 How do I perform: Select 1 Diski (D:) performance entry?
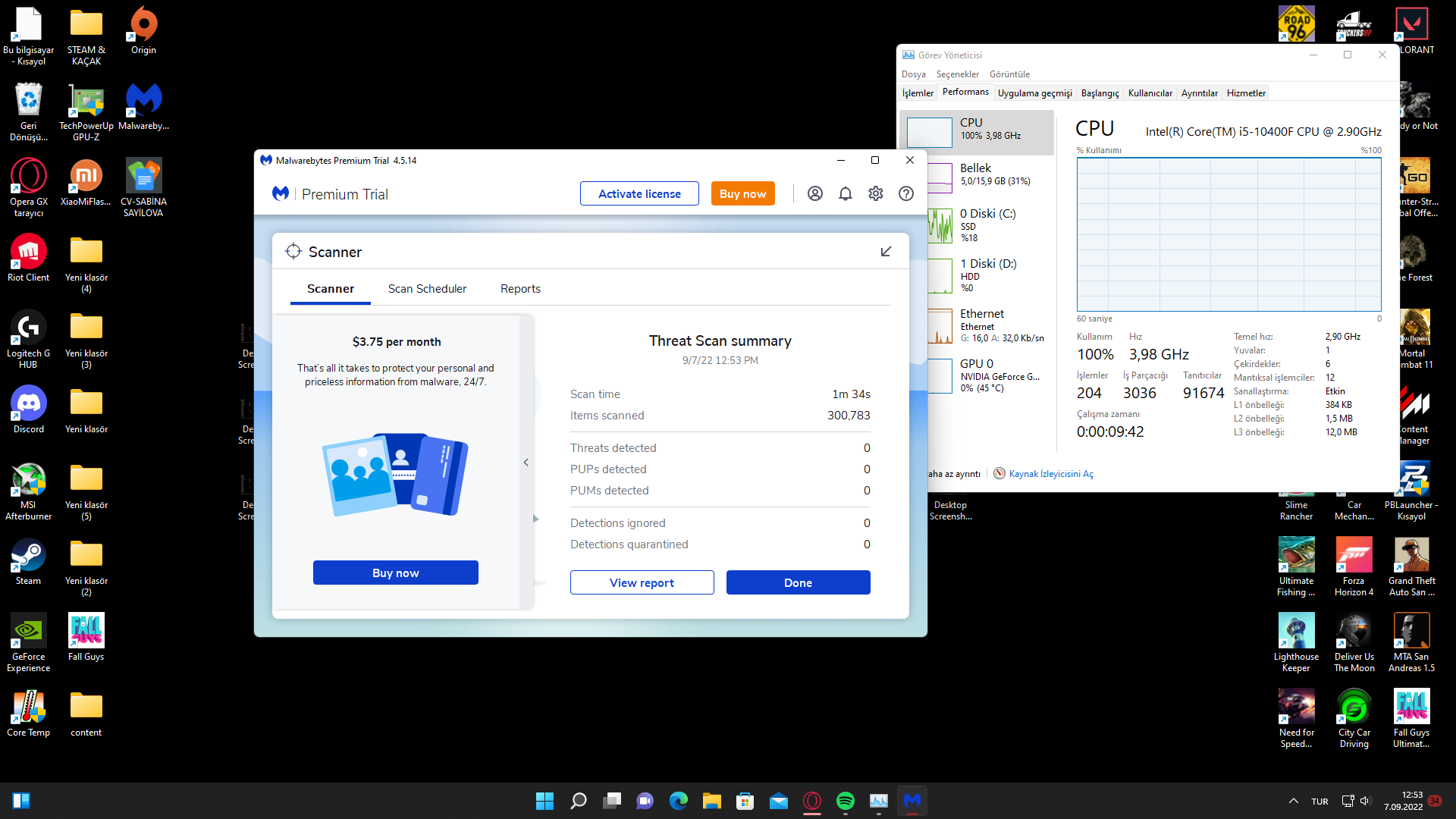click(990, 275)
